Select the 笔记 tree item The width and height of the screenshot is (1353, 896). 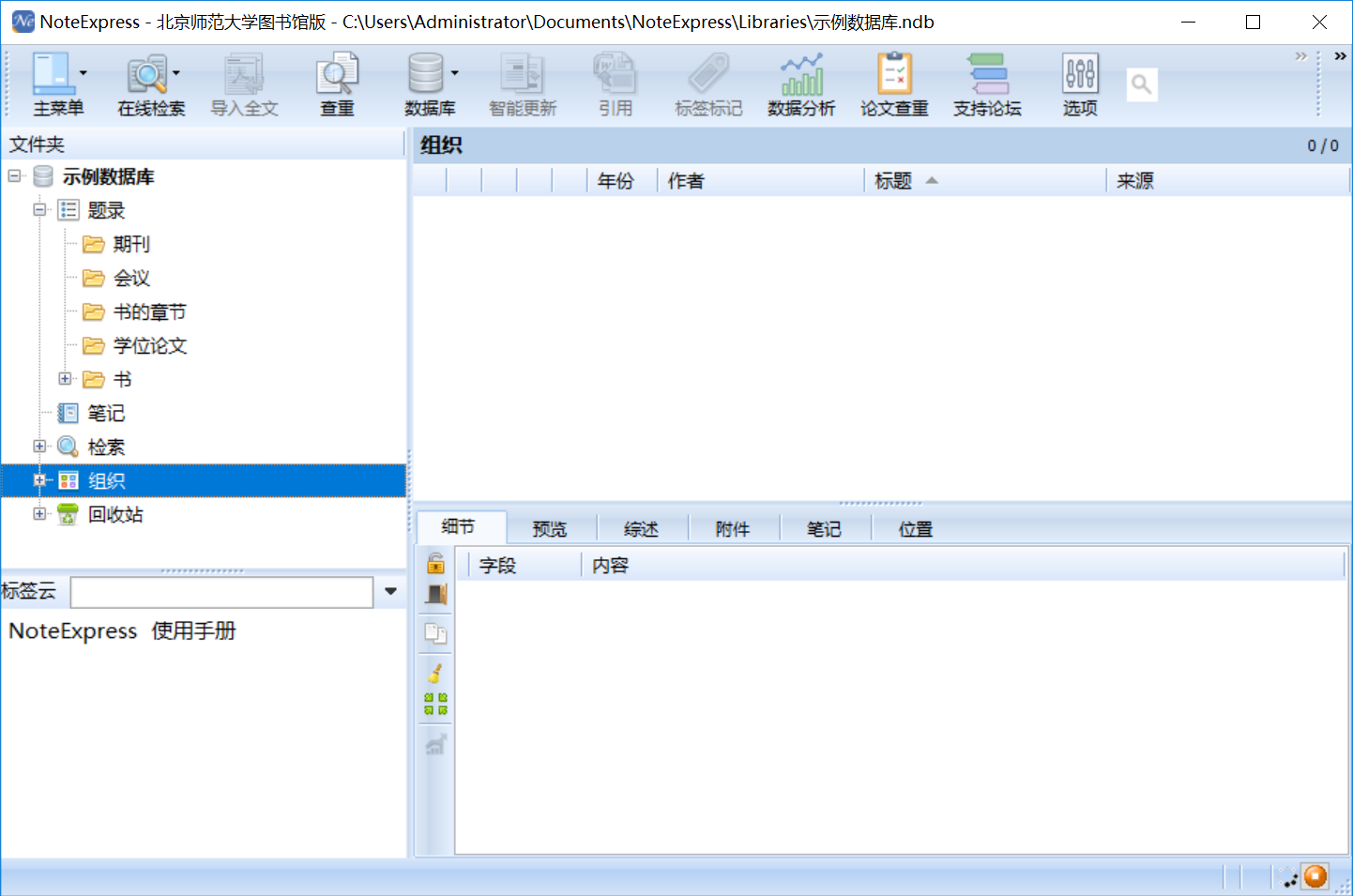click(106, 413)
